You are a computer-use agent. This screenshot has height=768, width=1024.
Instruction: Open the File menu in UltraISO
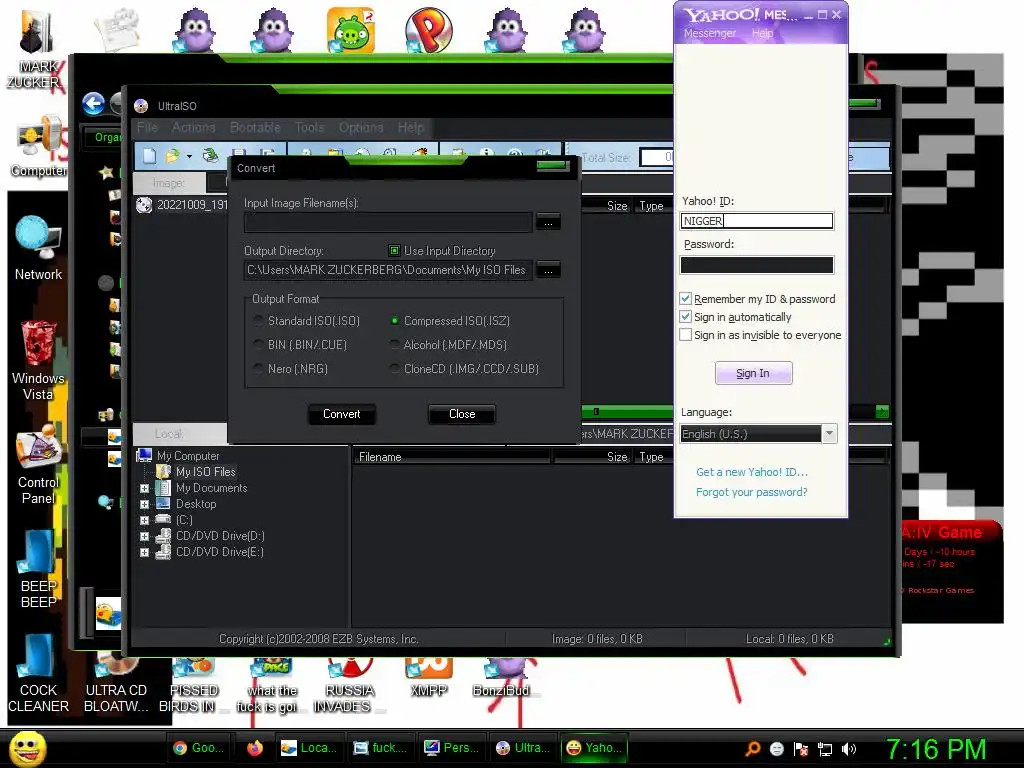[147, 127]
